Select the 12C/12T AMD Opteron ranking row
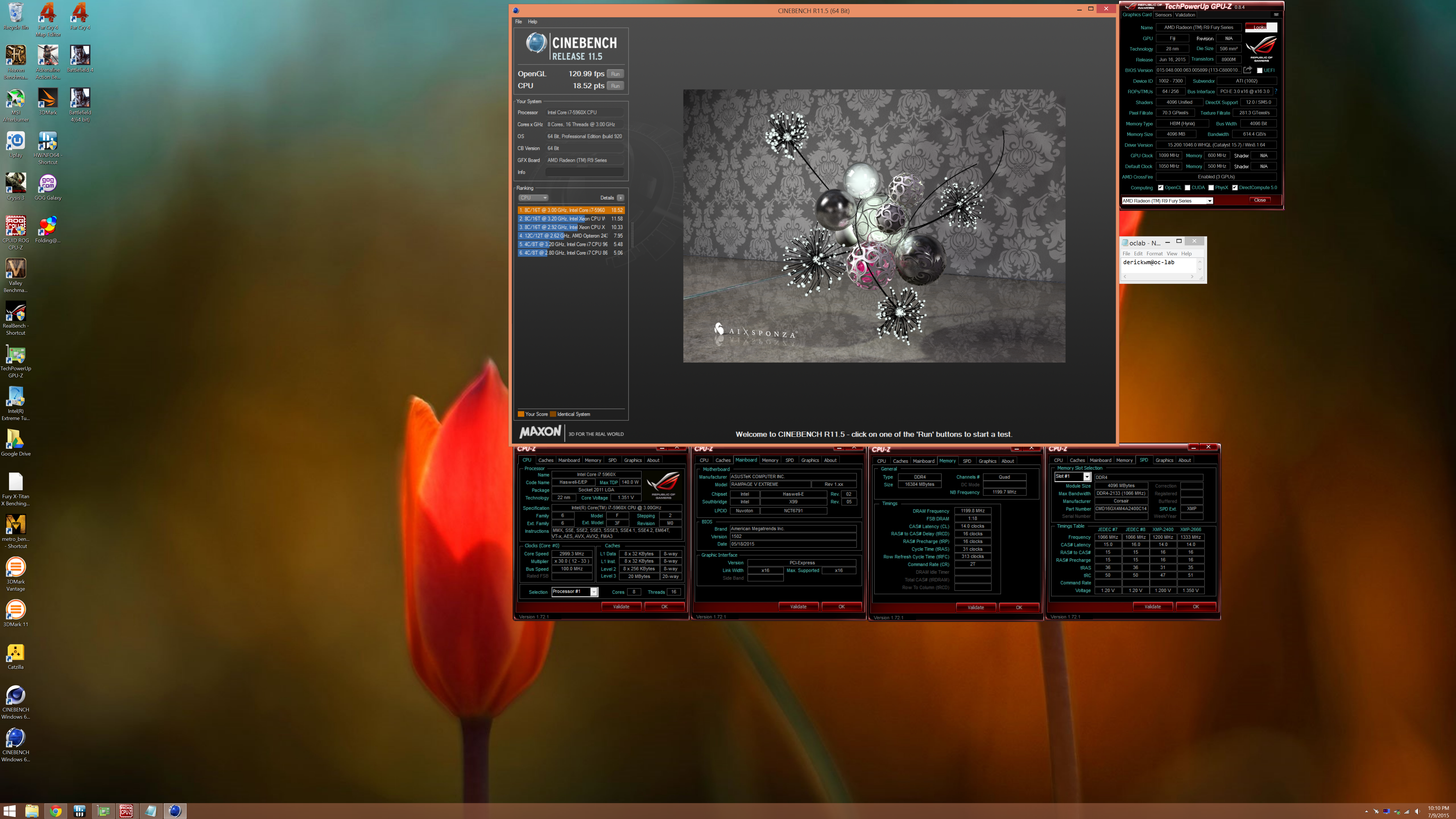This screenshot has height=819, width=1456. [571, 236]
